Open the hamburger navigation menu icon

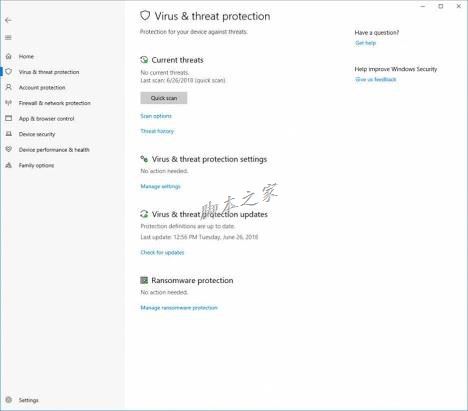(8, 37)
